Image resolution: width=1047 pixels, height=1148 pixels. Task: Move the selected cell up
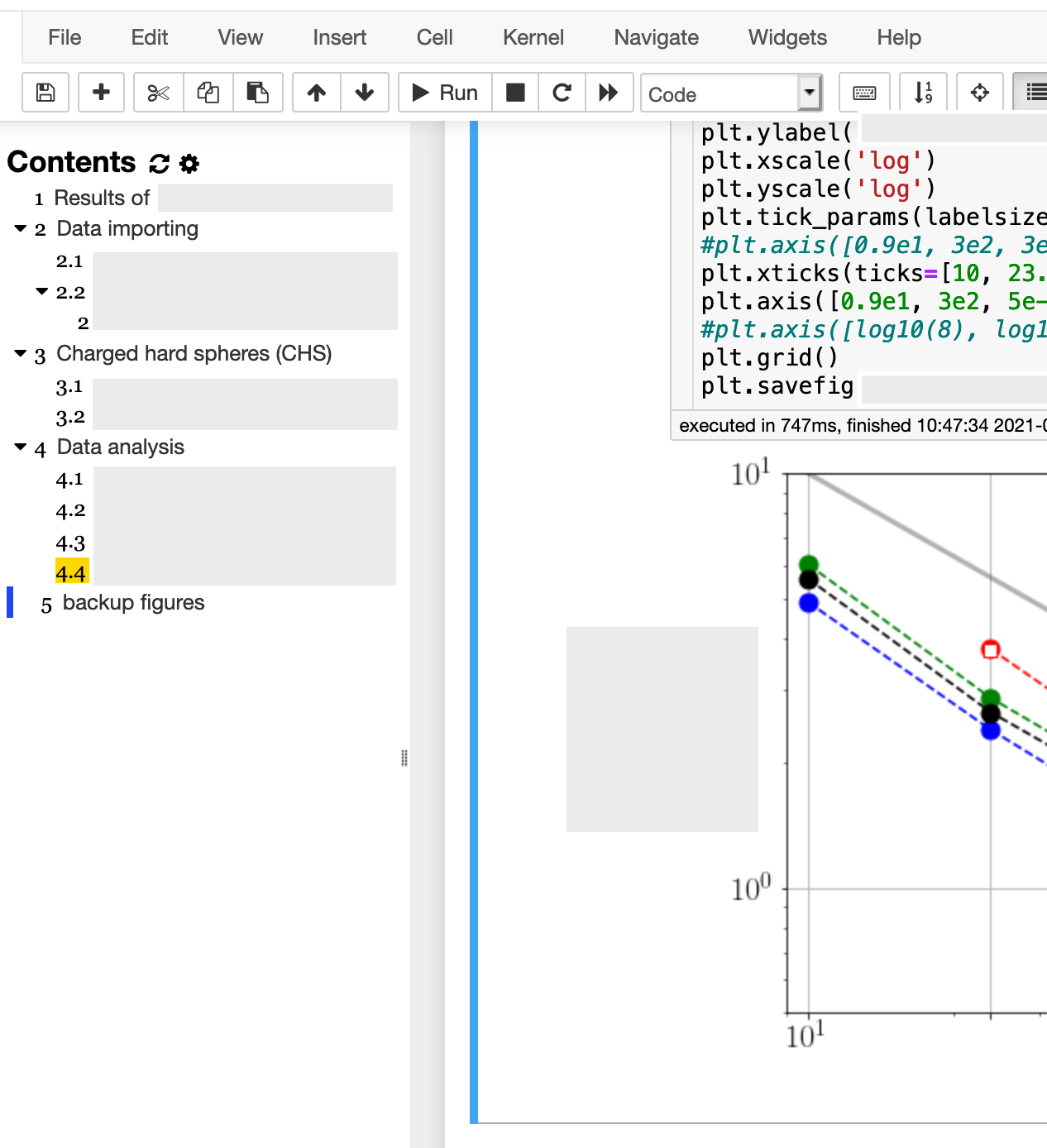pos(315,93)
